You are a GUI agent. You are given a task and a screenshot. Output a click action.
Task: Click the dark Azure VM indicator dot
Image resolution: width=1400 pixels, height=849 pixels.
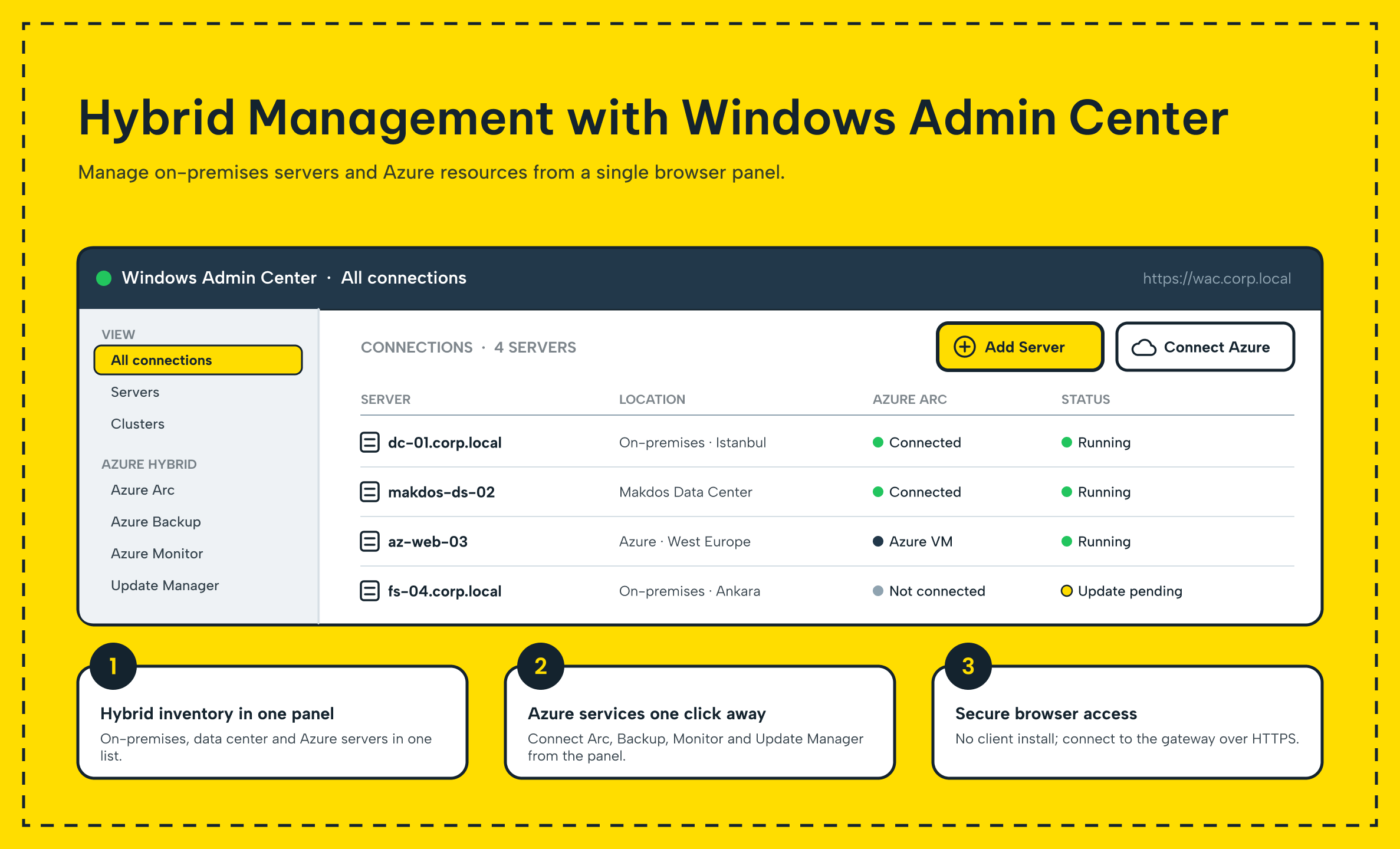pyautogui.click(x=878, y=541)
